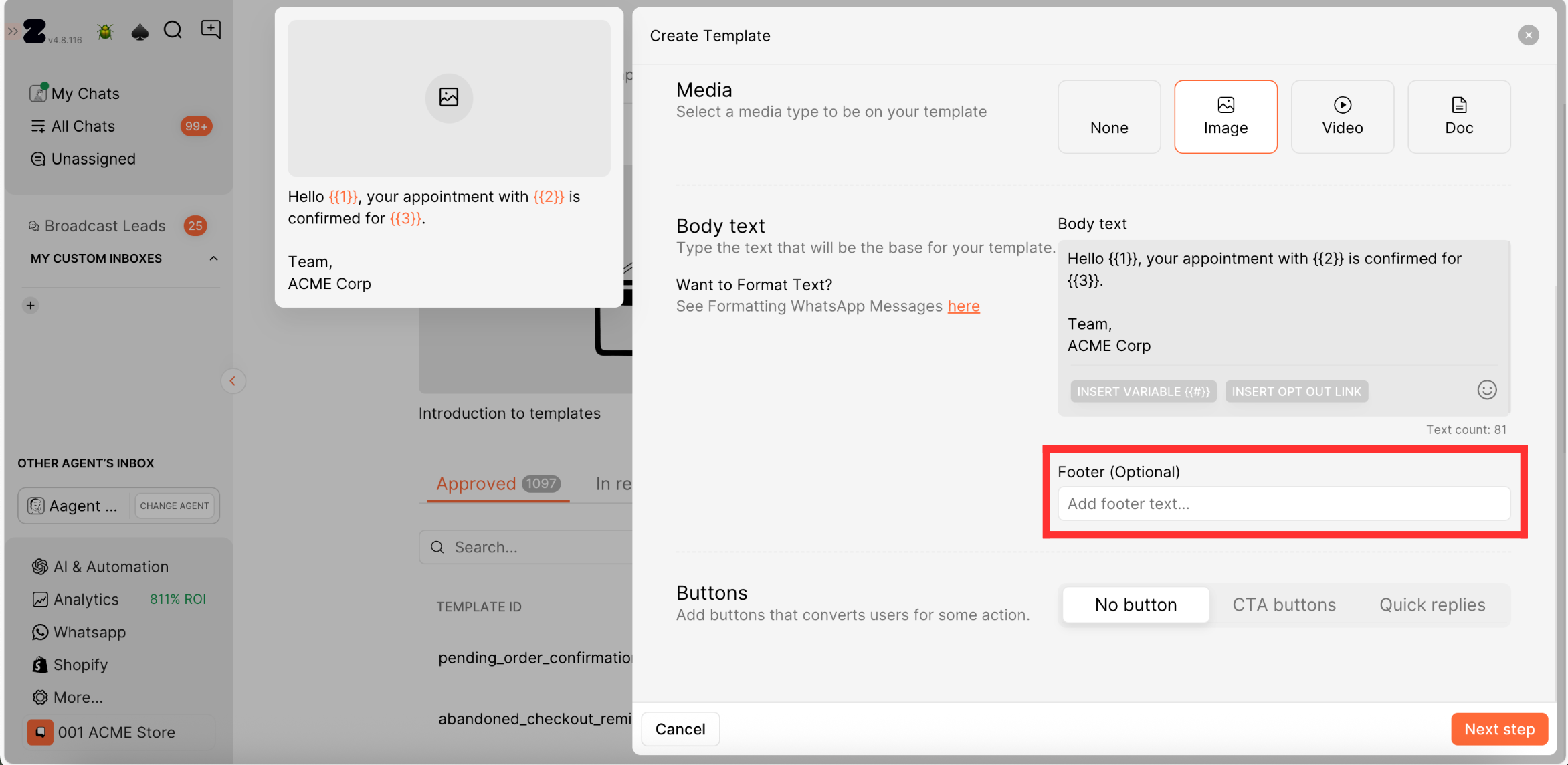Choose Doc media type

tap(1458, 116)
